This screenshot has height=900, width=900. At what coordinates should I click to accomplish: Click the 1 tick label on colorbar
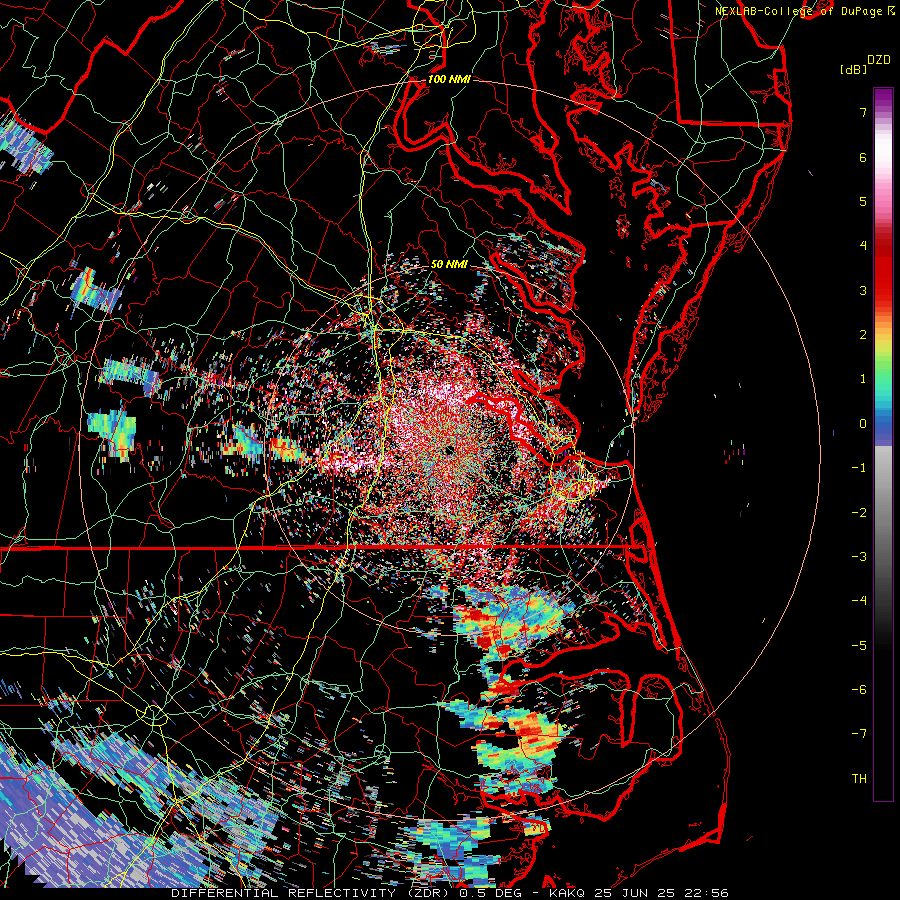(x=863, y=379)
